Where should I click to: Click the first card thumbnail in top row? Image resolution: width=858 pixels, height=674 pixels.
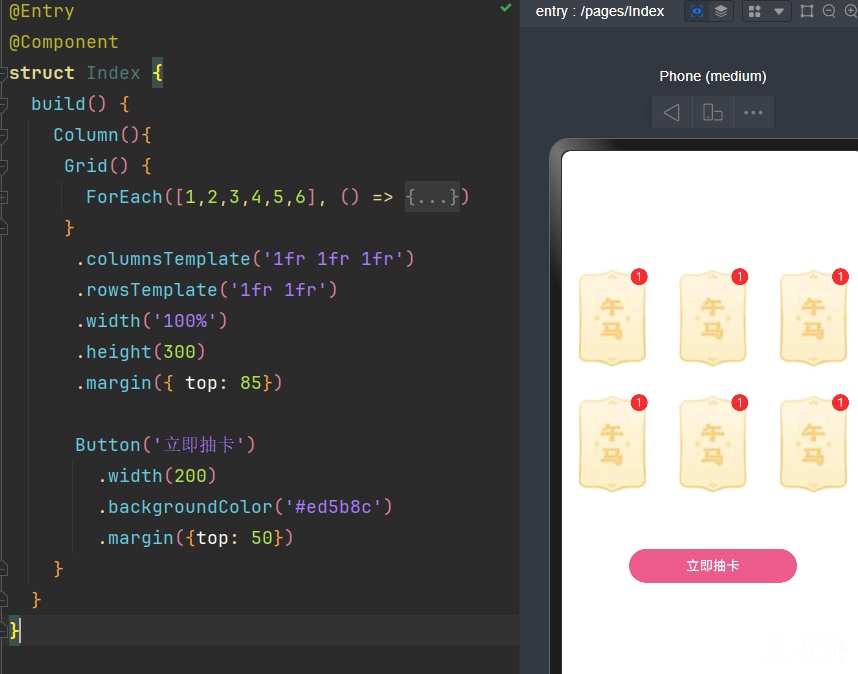[612, 317]
